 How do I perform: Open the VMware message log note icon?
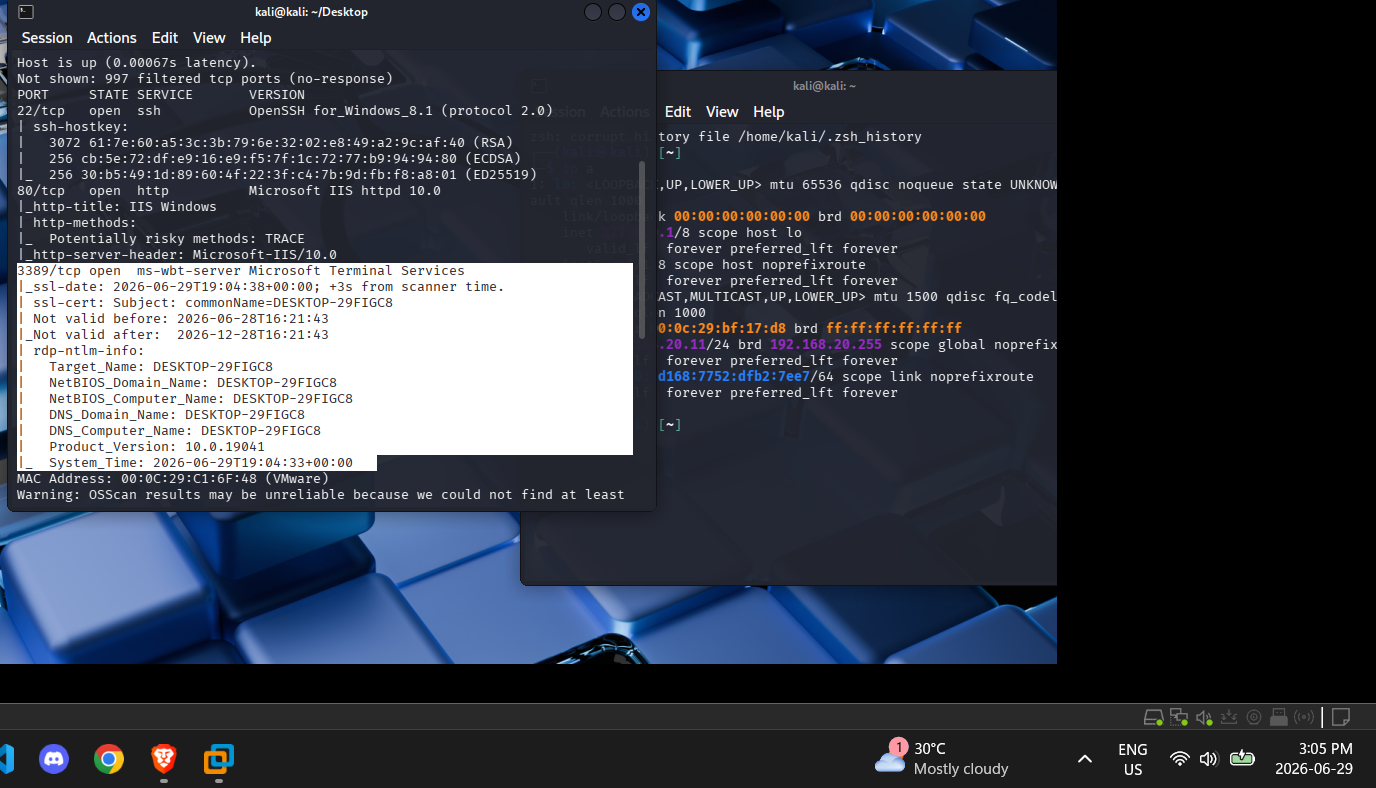(x=1341, y=717)
